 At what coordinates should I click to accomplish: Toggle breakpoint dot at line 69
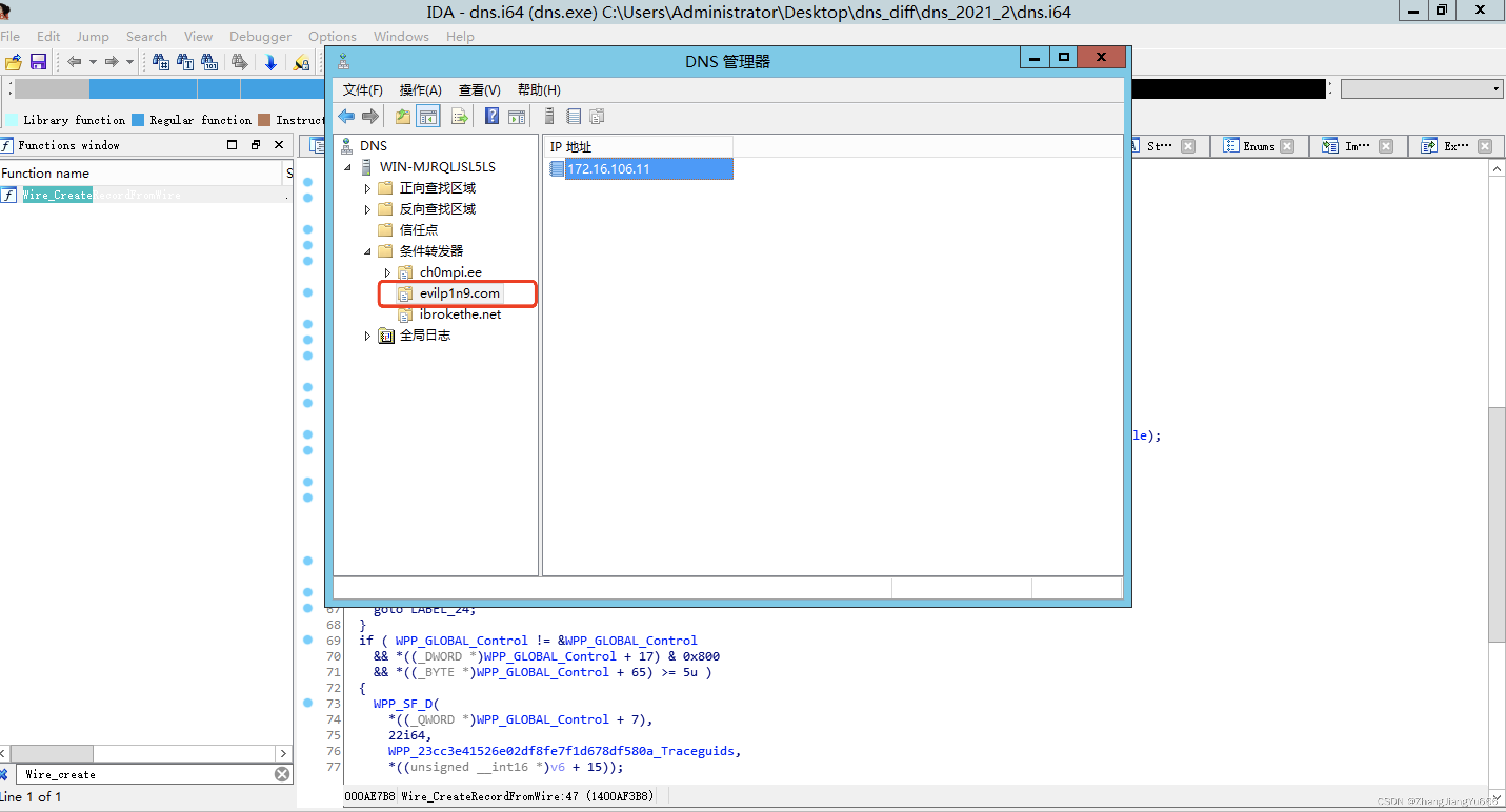308,640
